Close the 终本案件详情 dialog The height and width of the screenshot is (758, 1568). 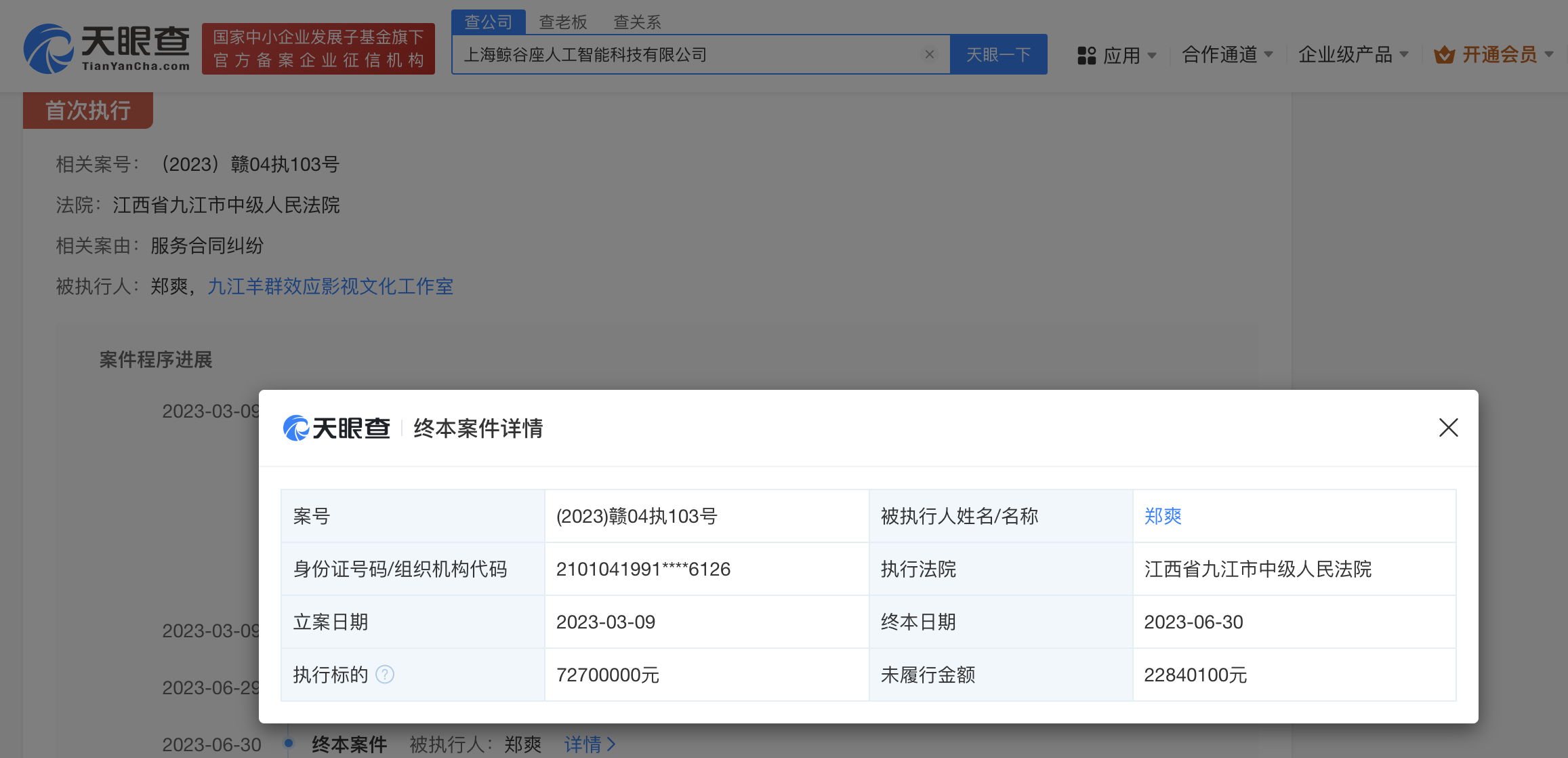pos(1448,428)
